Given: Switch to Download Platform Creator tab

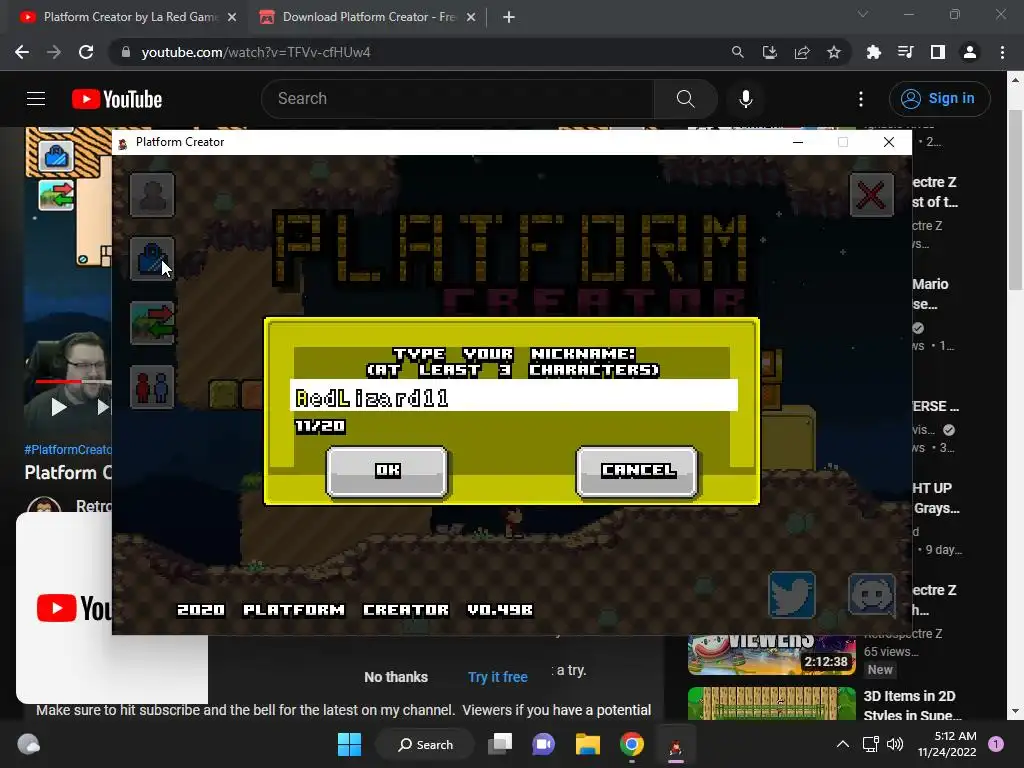Looking at the screenshot, I should pyautogui.click(x=368, y=17).
